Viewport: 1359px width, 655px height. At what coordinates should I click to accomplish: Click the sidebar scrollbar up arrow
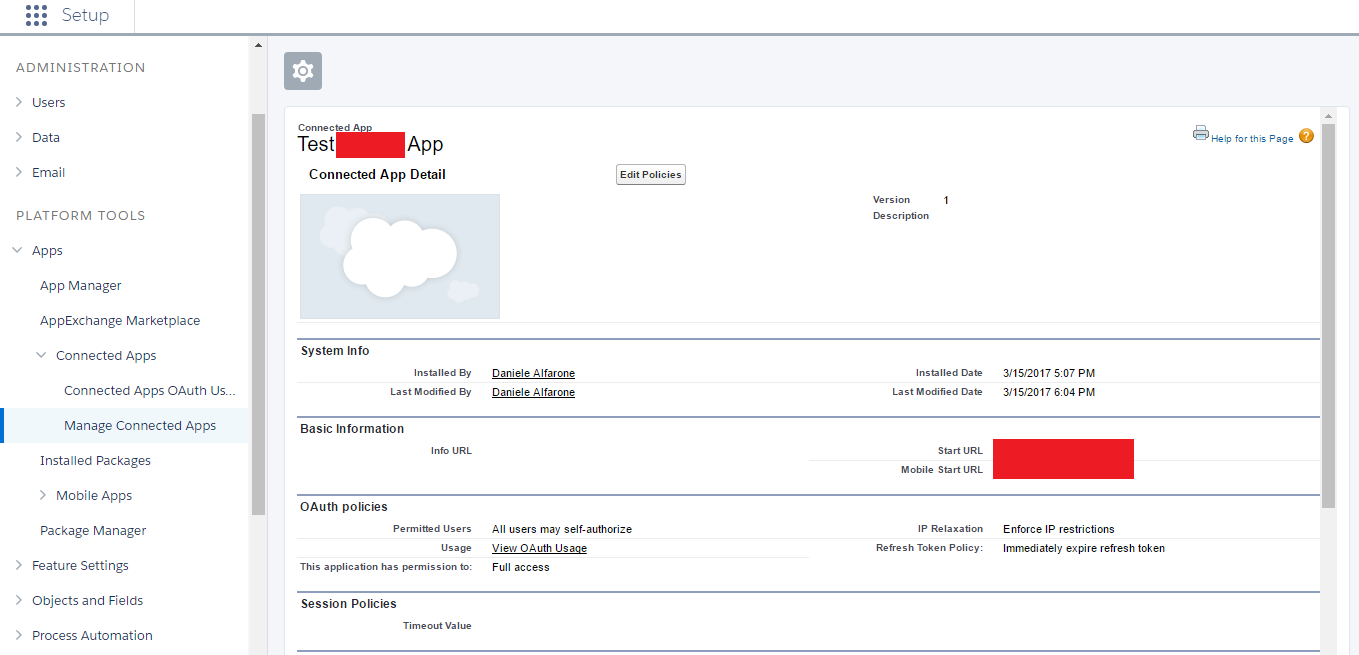pyautogui.click(x=259, y=46)
